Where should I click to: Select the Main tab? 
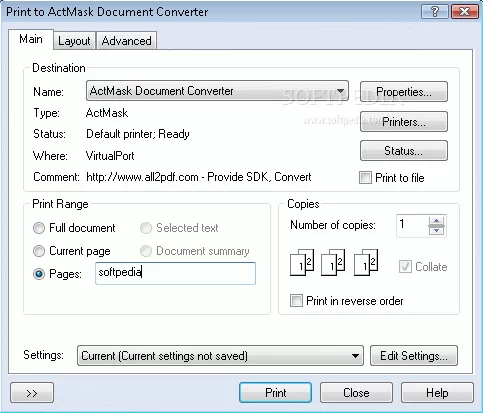click(x=31, y=39)
